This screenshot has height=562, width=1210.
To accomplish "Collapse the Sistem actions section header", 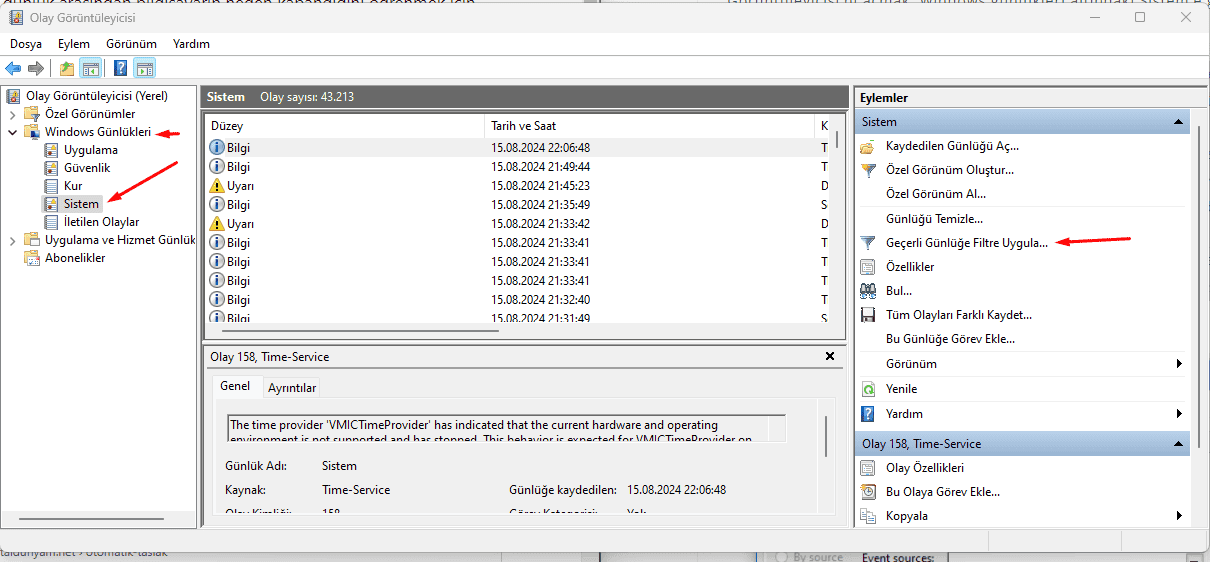I will (1180, 122).
